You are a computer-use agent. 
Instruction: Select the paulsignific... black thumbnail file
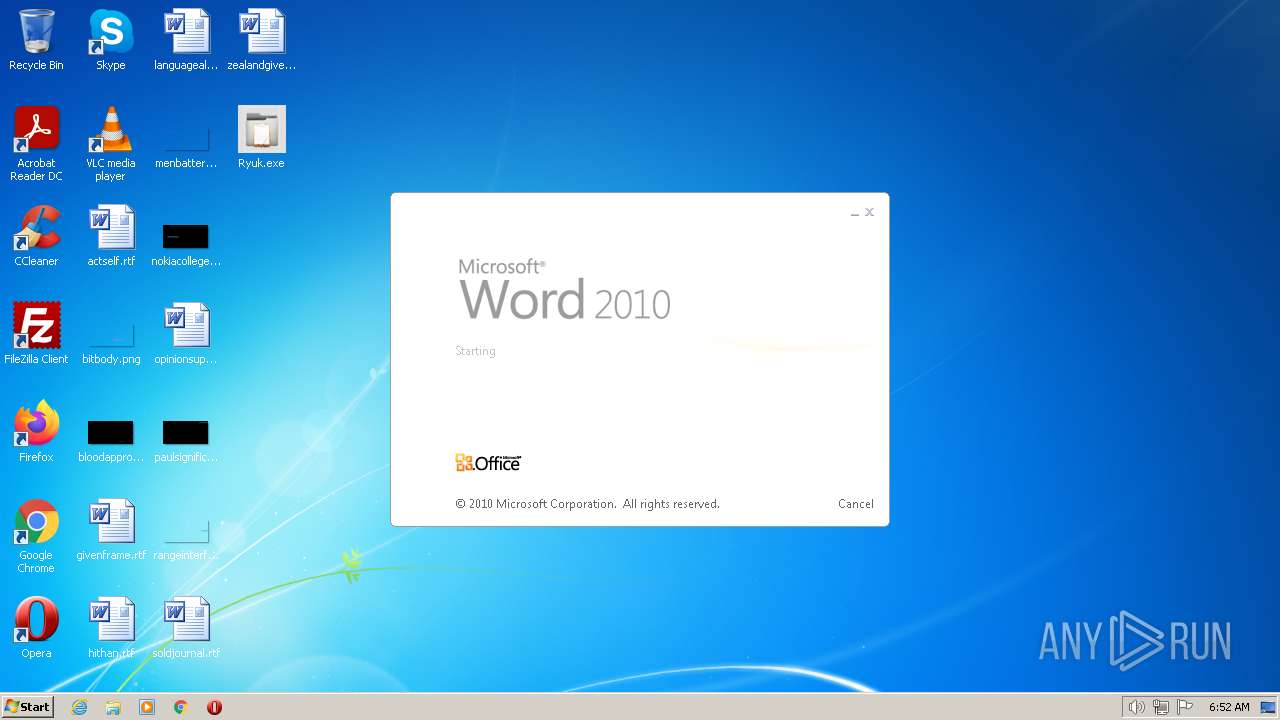pyautogui.click(x=186, y=440)
